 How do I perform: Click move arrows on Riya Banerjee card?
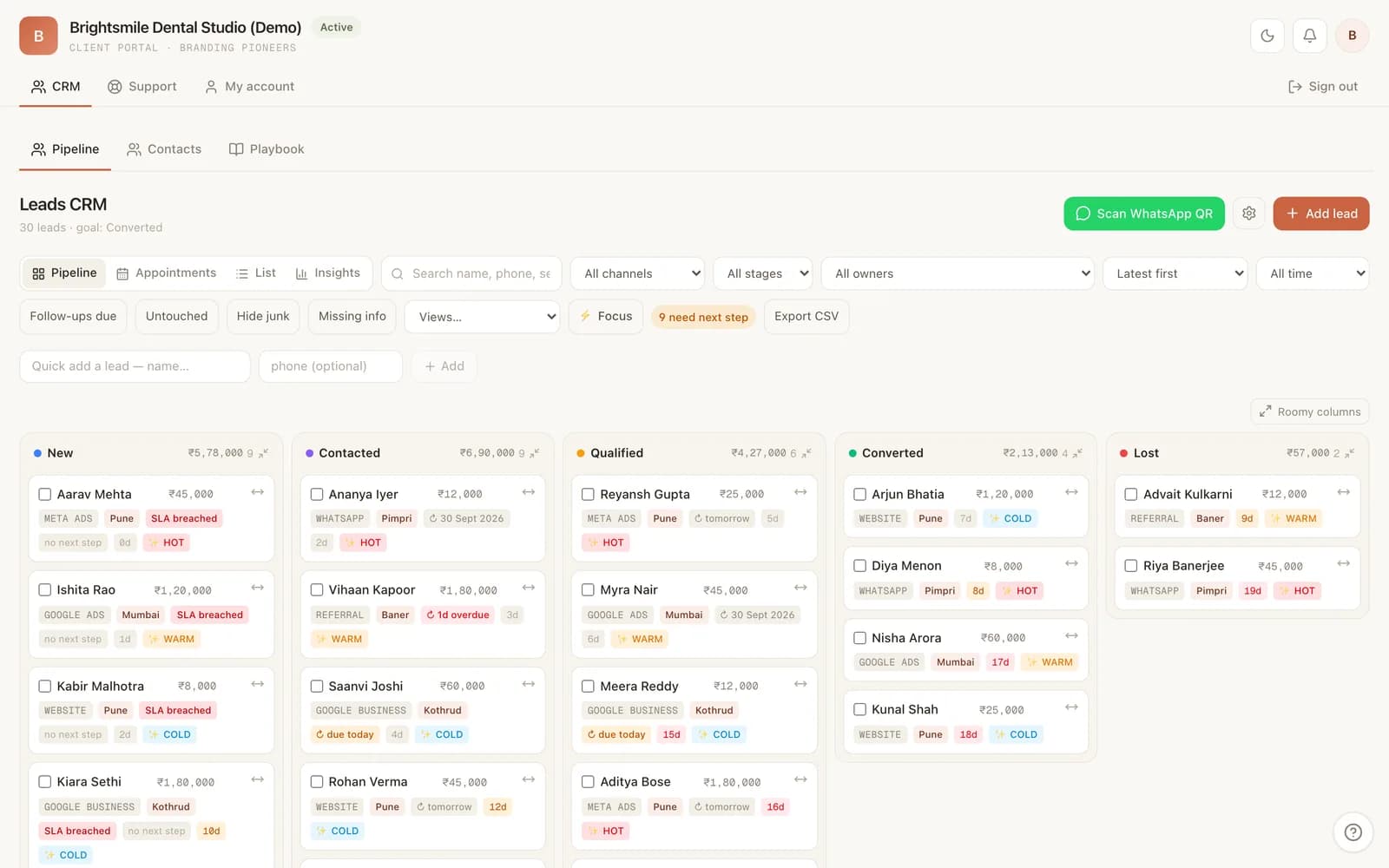click(1343, 564)
